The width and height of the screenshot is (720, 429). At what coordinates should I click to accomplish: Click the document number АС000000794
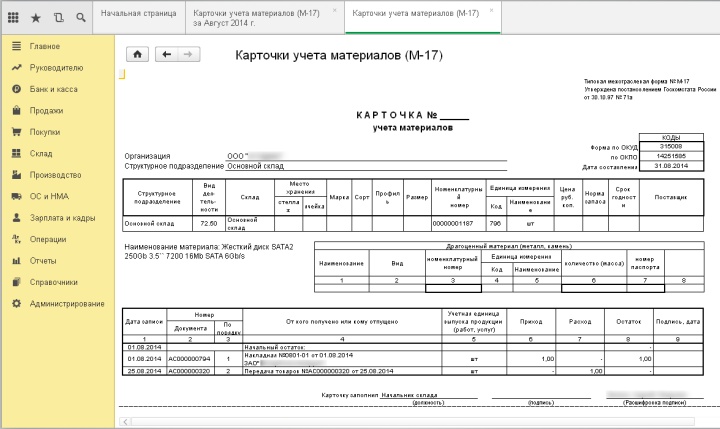(189, 359)
